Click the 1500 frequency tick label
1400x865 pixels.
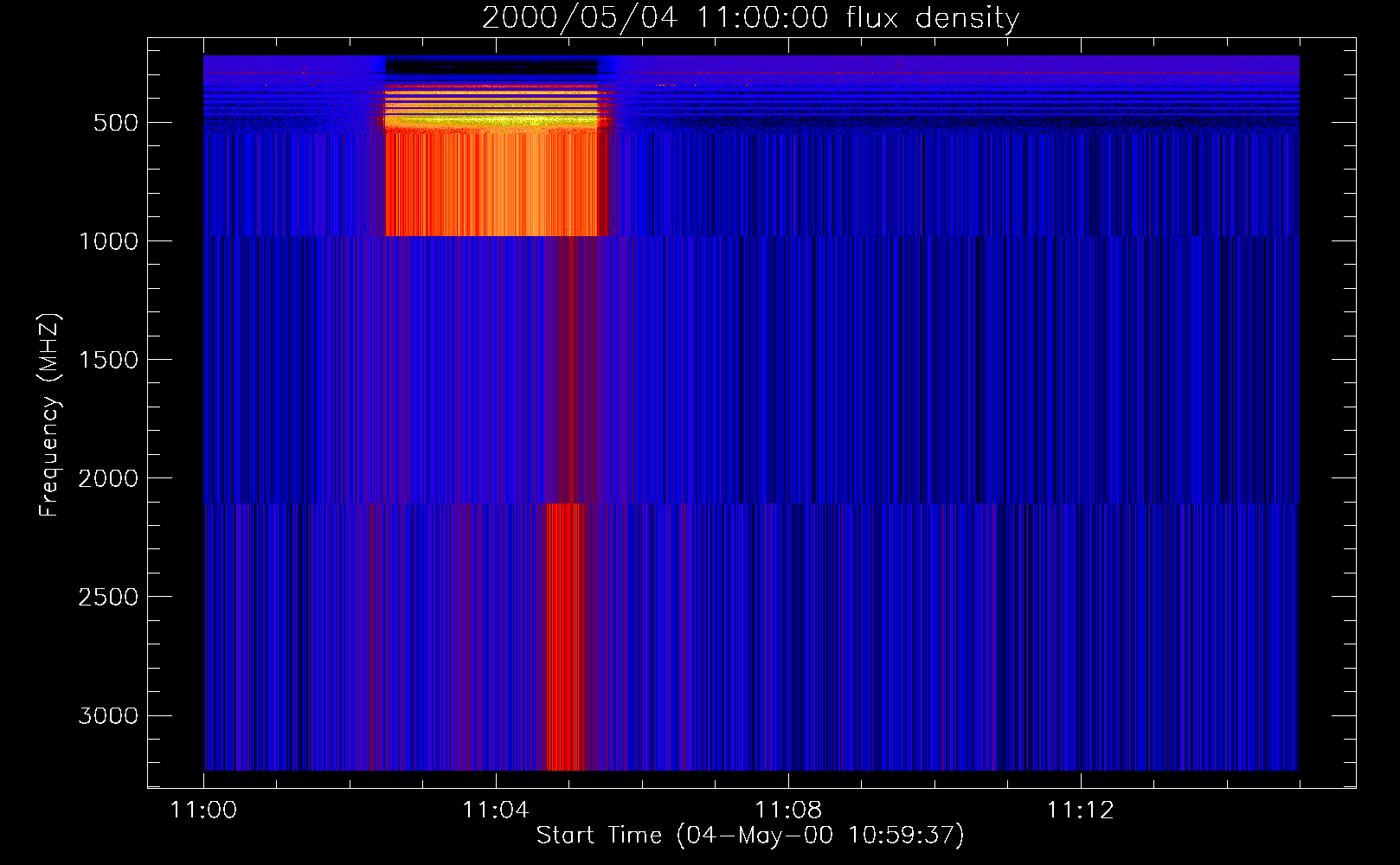pos(108,360)
